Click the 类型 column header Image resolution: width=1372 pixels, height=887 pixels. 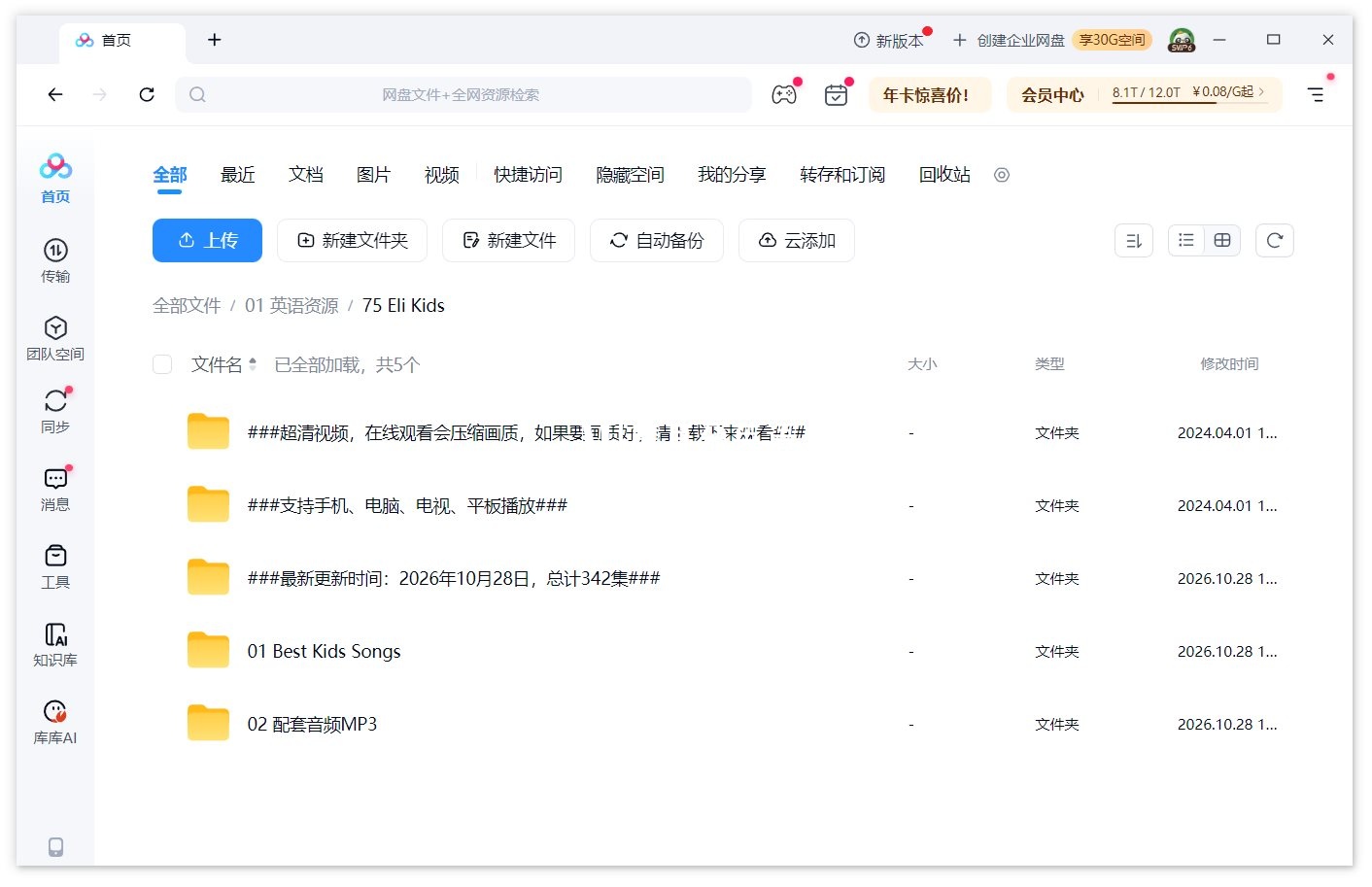[x=1049, y=364]
